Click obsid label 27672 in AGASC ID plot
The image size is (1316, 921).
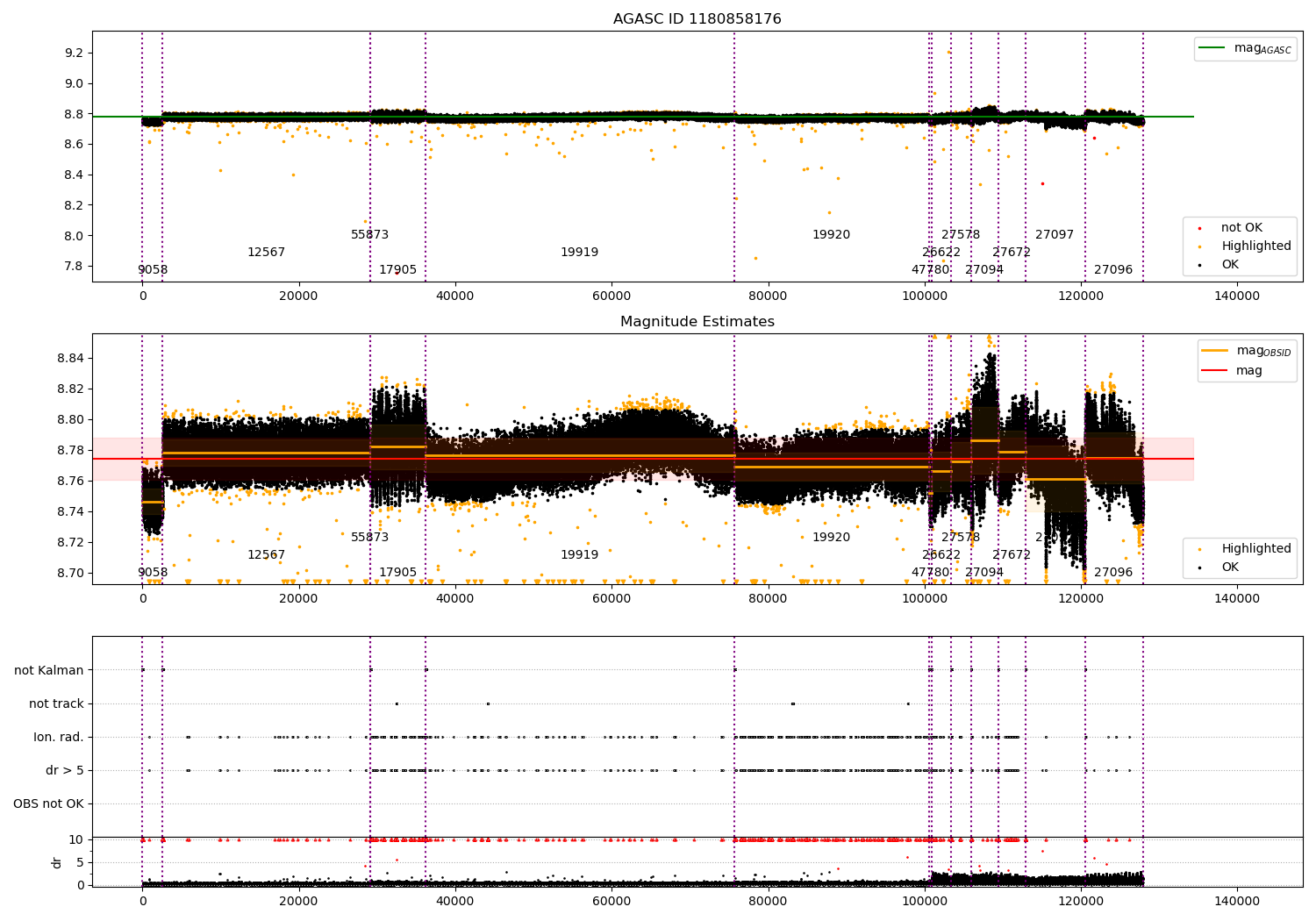pos(1012,253)
